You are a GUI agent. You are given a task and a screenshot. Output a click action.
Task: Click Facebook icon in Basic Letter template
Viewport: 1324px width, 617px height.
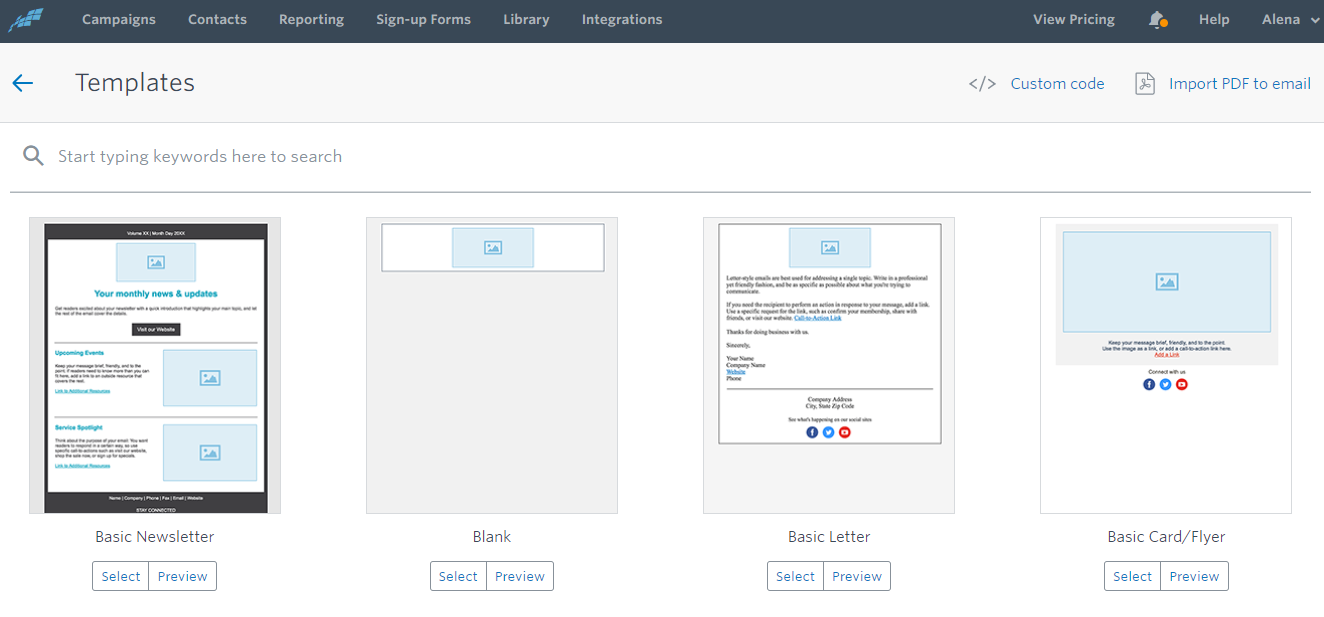[812, 432]
